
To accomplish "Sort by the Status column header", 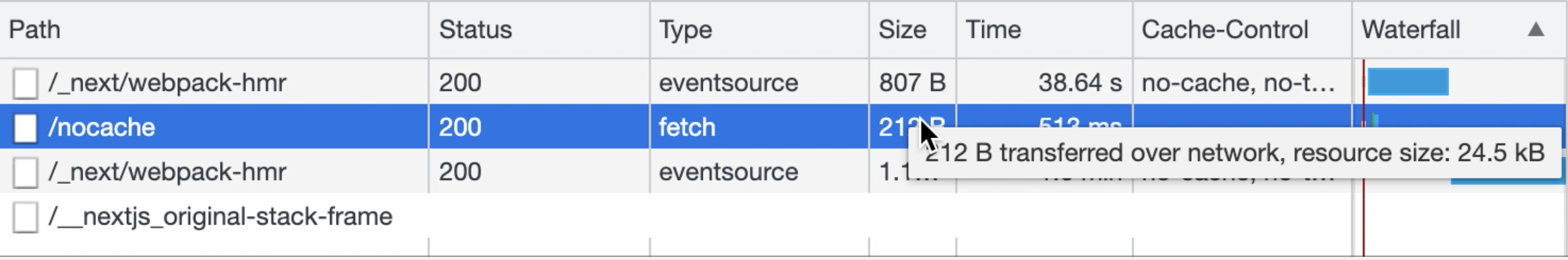I will (x=475, y=30).
